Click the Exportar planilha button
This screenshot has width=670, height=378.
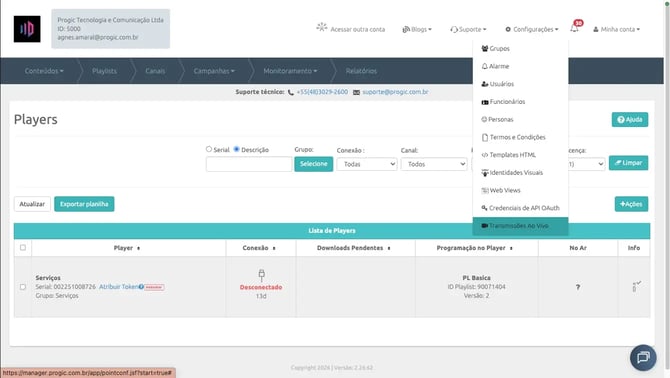(x=84, y=204)
